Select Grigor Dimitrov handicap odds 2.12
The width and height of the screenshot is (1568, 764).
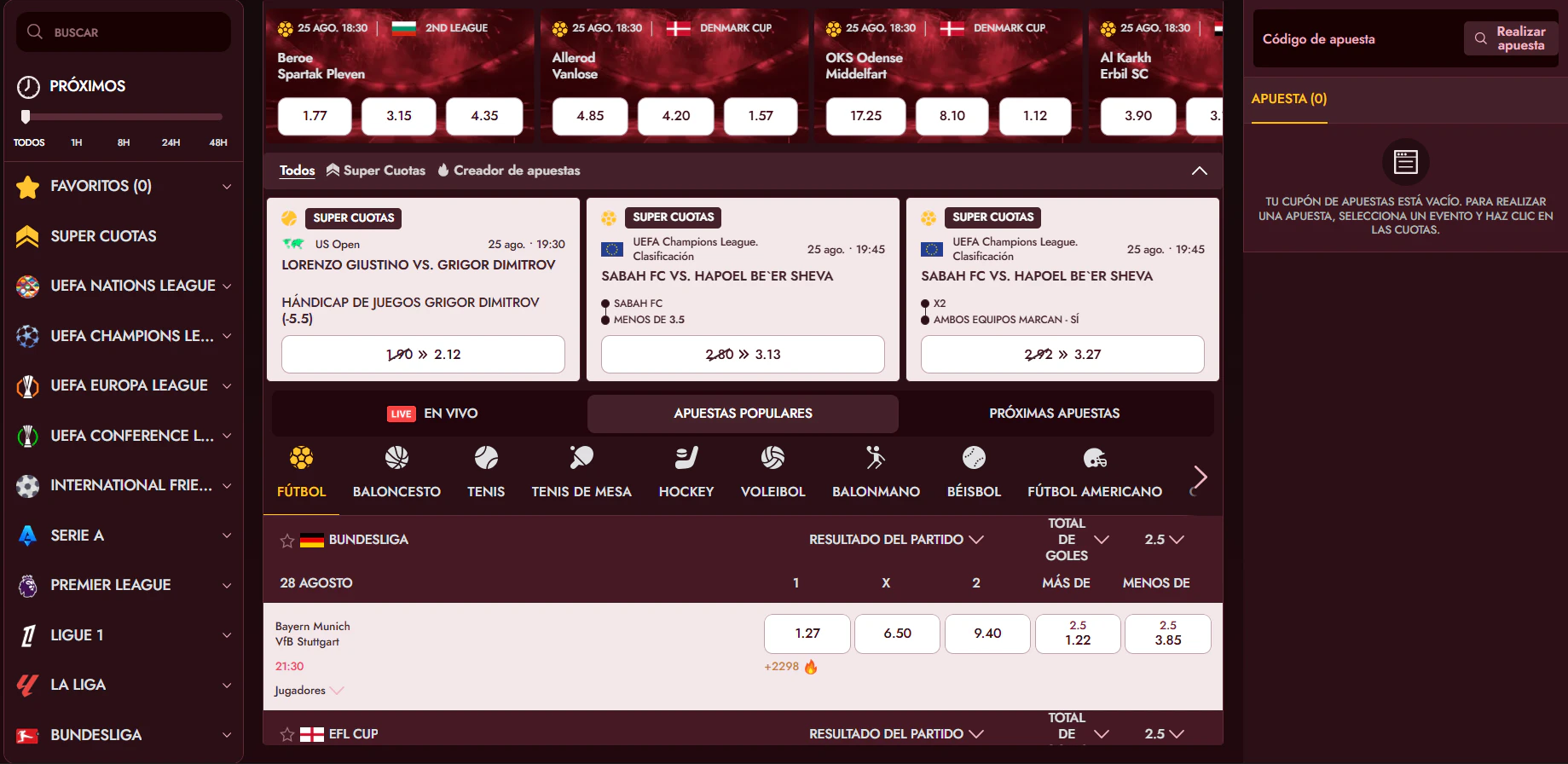(x=423, y=354)
